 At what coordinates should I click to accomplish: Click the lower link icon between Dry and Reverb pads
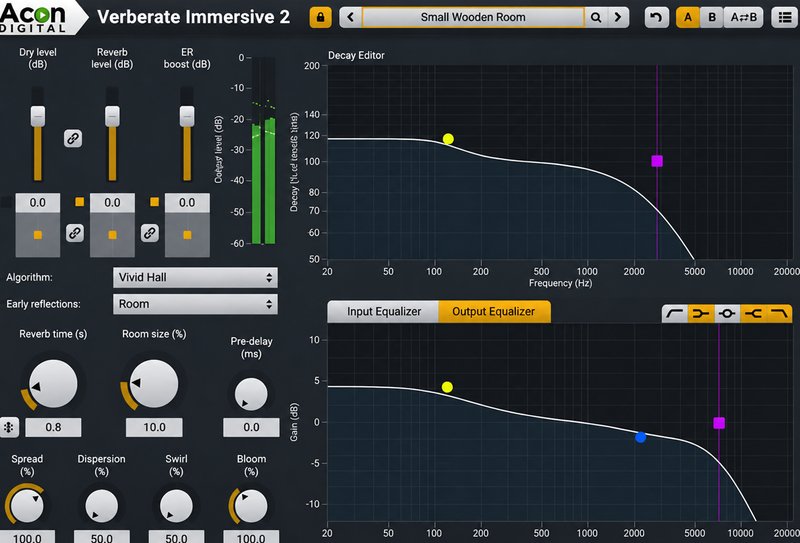pyautogui.click(x=75, y=233)
